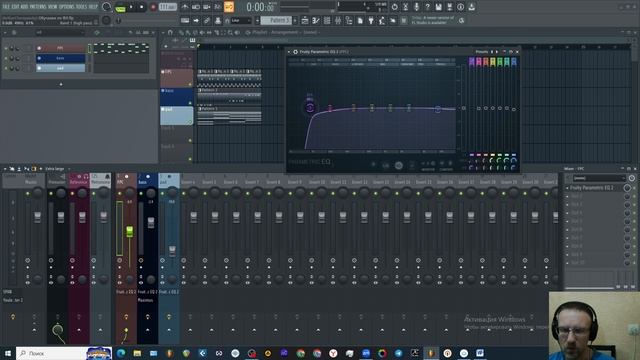This screenshot has width=640, height=360.
Task: Toggle the metronome icon in the toolbar
Action: click(185, 7)
